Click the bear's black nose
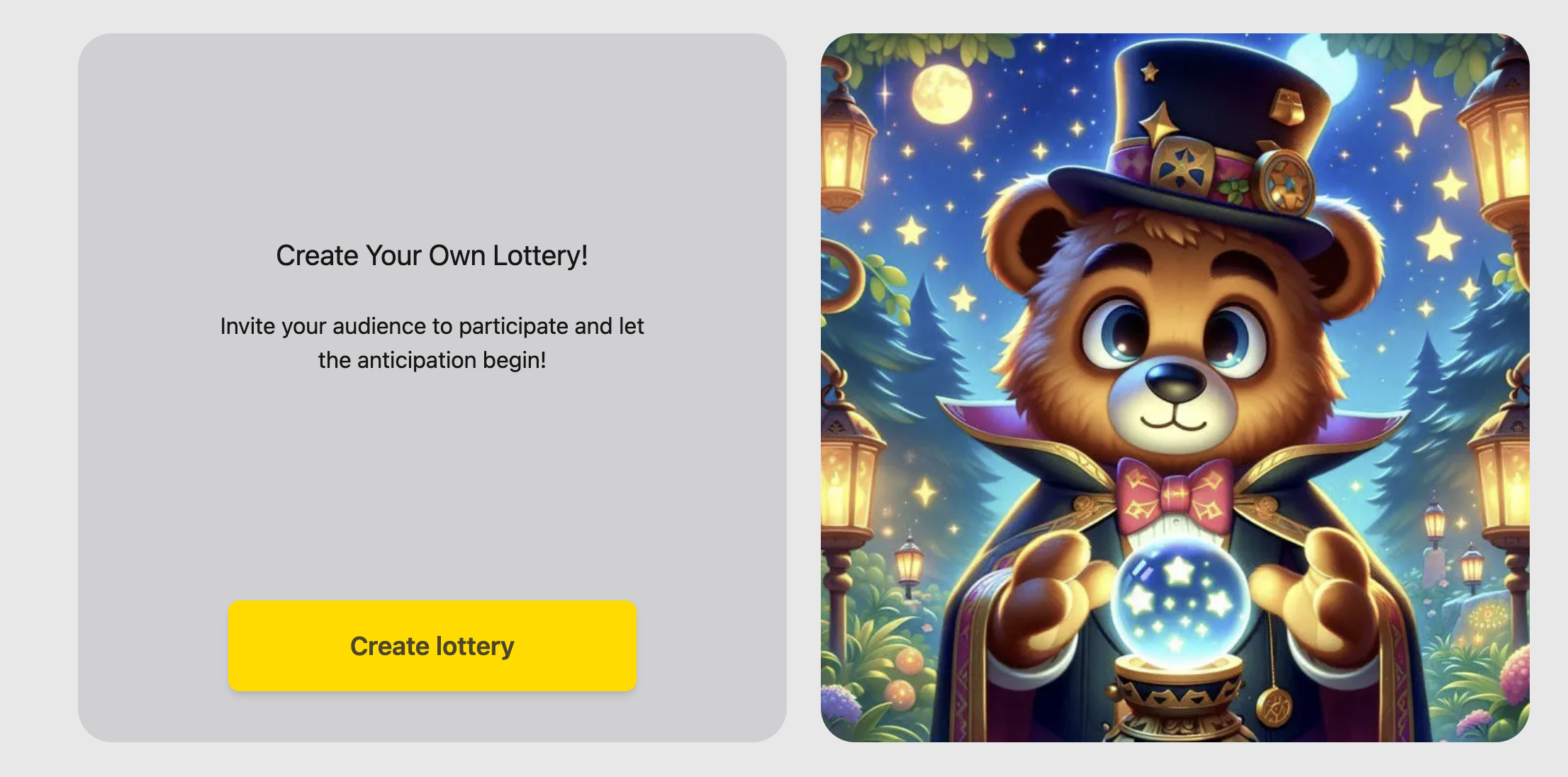 (x=1175, y=381)
